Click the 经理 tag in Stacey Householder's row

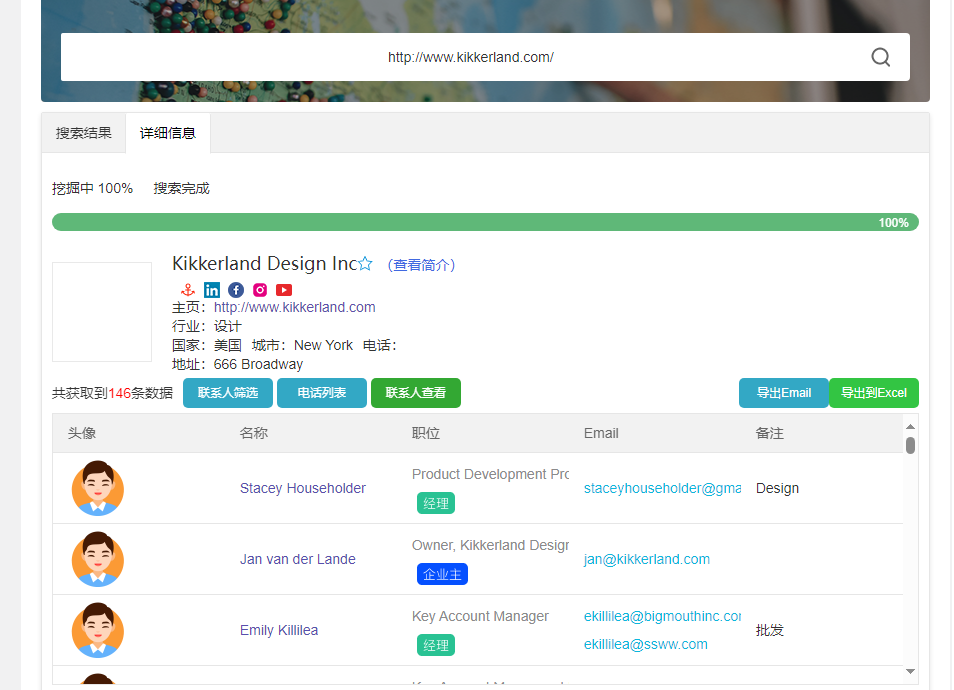point(436,503)
